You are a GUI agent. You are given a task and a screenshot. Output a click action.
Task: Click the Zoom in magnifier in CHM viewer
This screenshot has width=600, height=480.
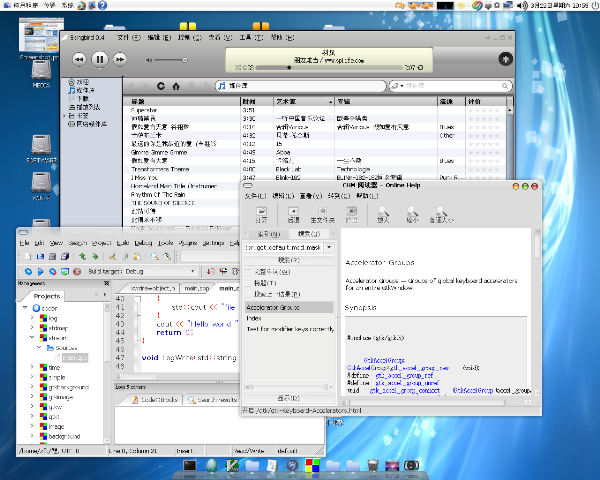(x=383, y=215)
